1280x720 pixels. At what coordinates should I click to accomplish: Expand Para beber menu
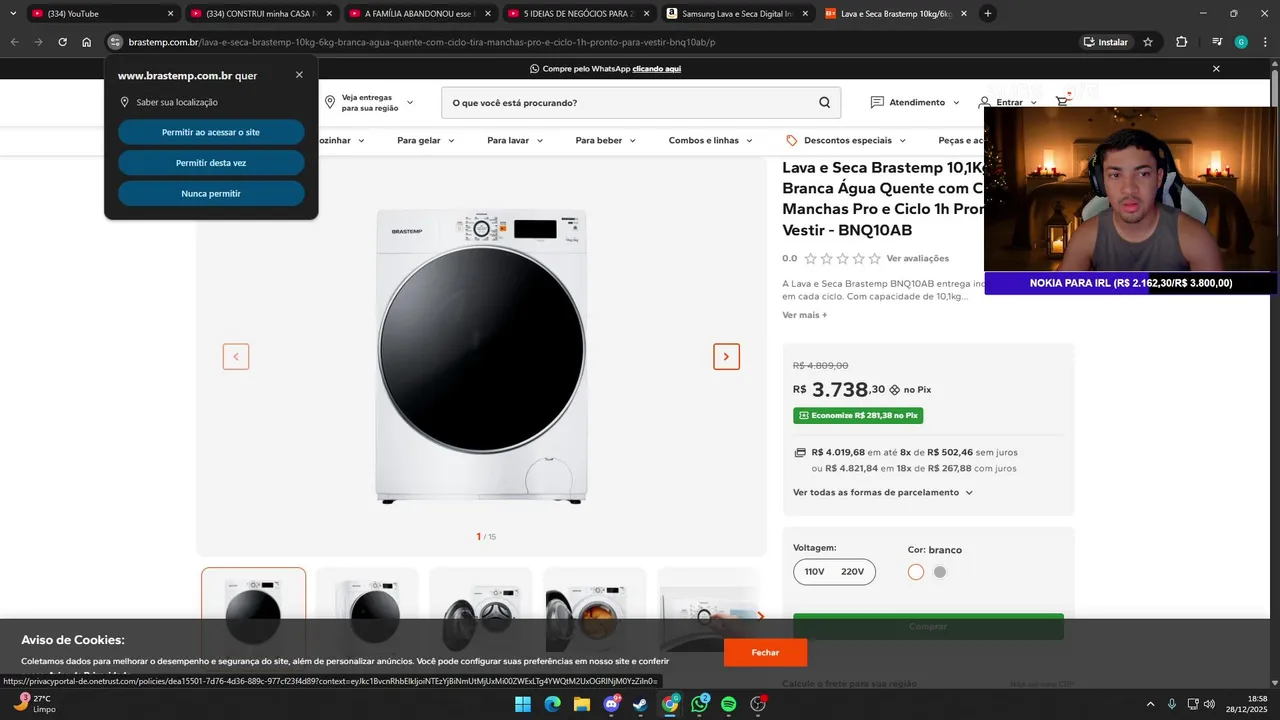(x=605, y=141)
